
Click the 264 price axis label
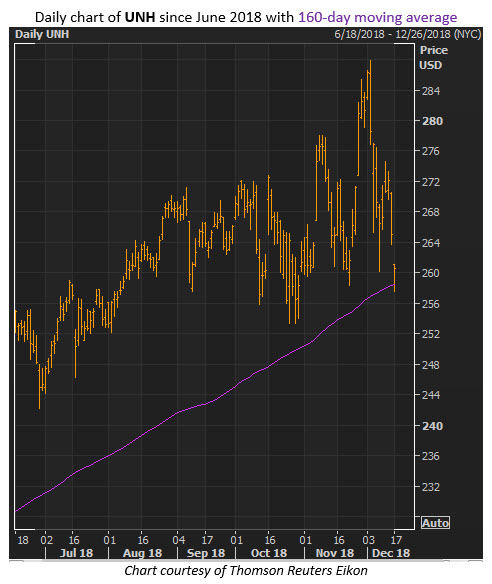point(431,243)
